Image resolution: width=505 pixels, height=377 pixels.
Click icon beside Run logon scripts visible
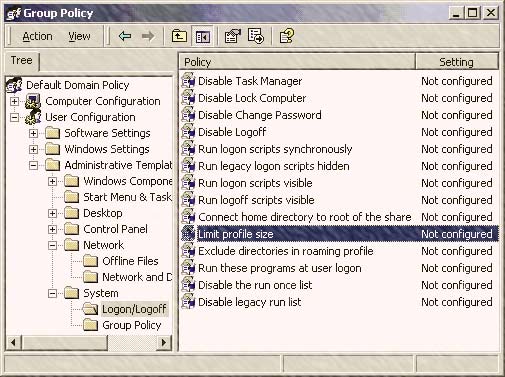click(x=188, y=183)
